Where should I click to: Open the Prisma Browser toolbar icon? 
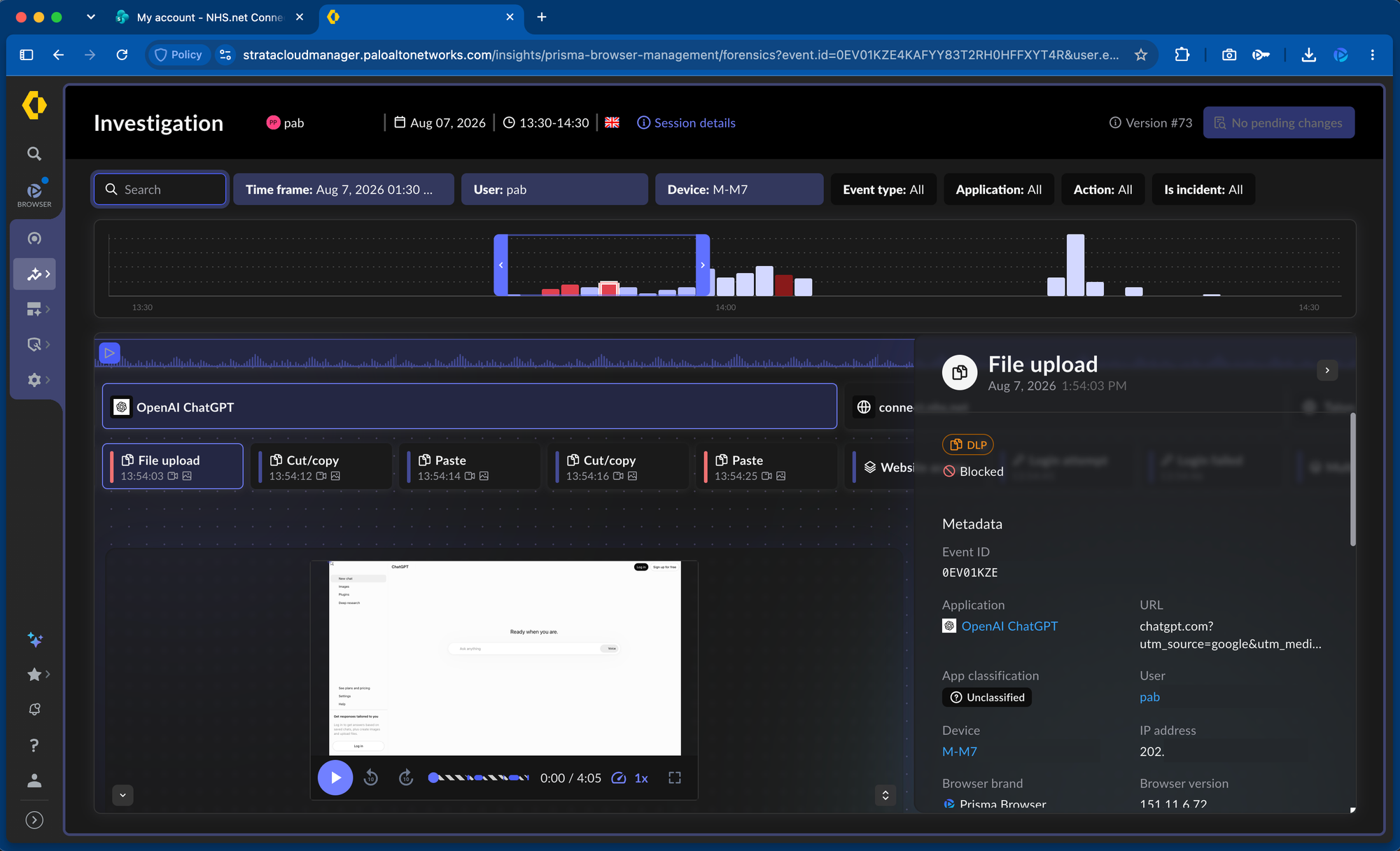(1340, 55)
